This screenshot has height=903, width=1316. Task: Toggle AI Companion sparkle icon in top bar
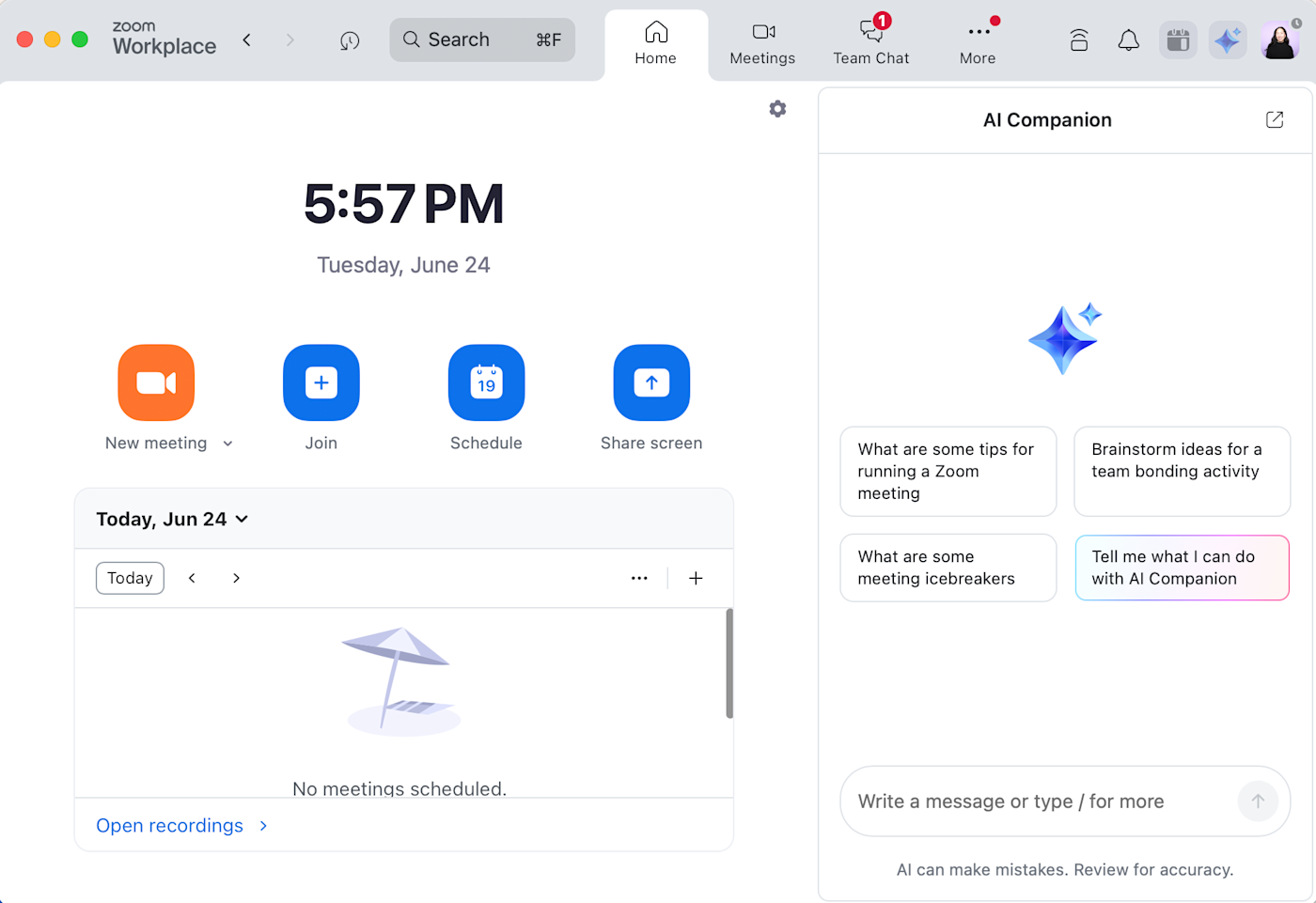tap(1228, 40)
